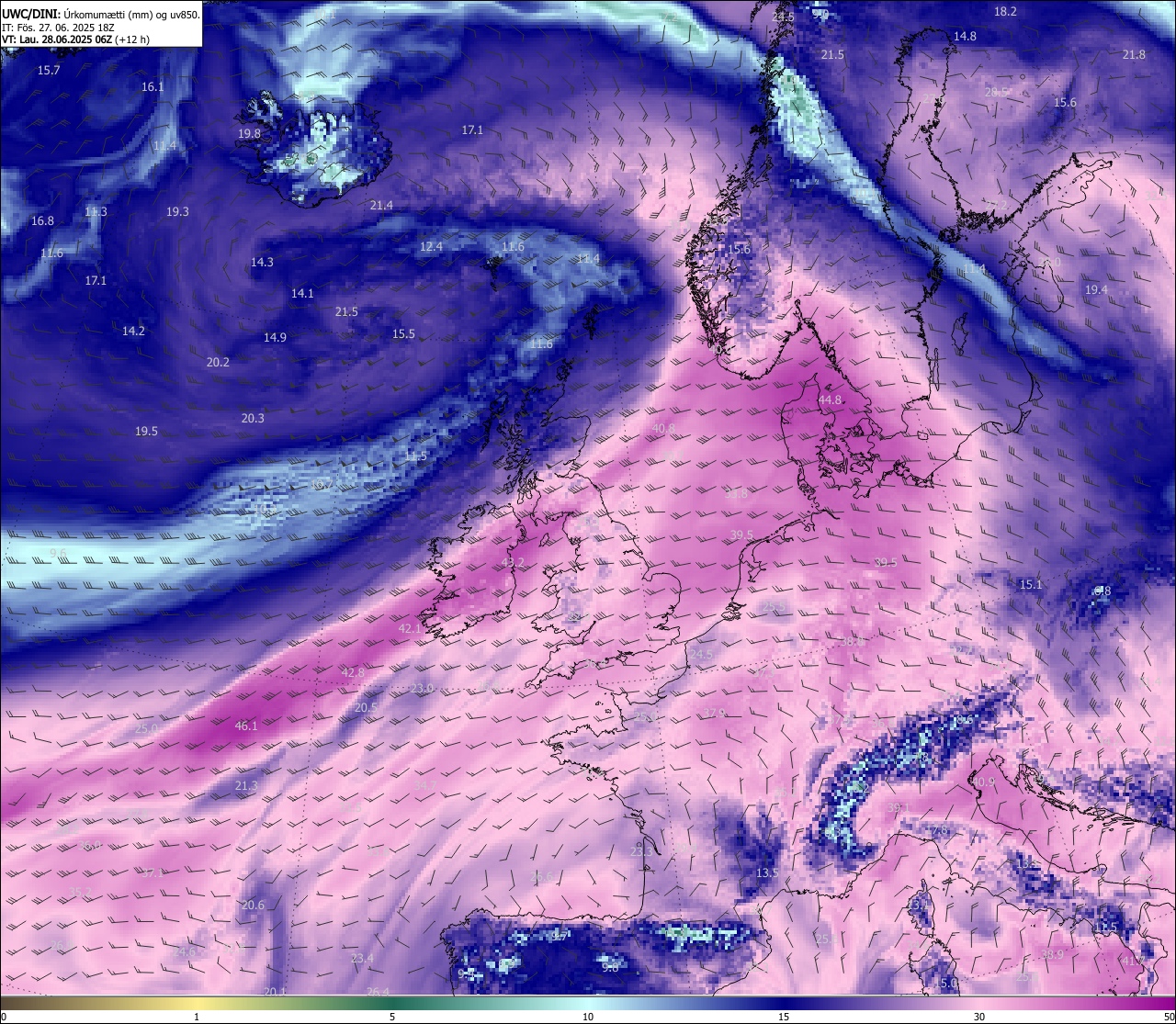Click the 40.8 value over the North Sea
Viewport: 1176px width, 1024px height.
tap(663, 429)
